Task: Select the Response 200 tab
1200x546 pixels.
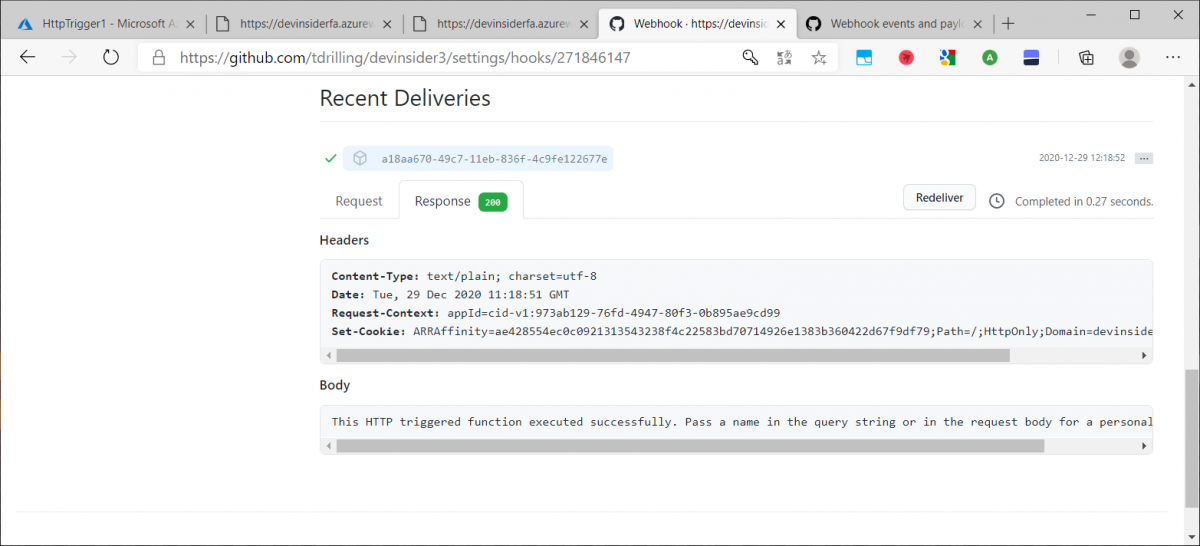Action: point(460,201)
